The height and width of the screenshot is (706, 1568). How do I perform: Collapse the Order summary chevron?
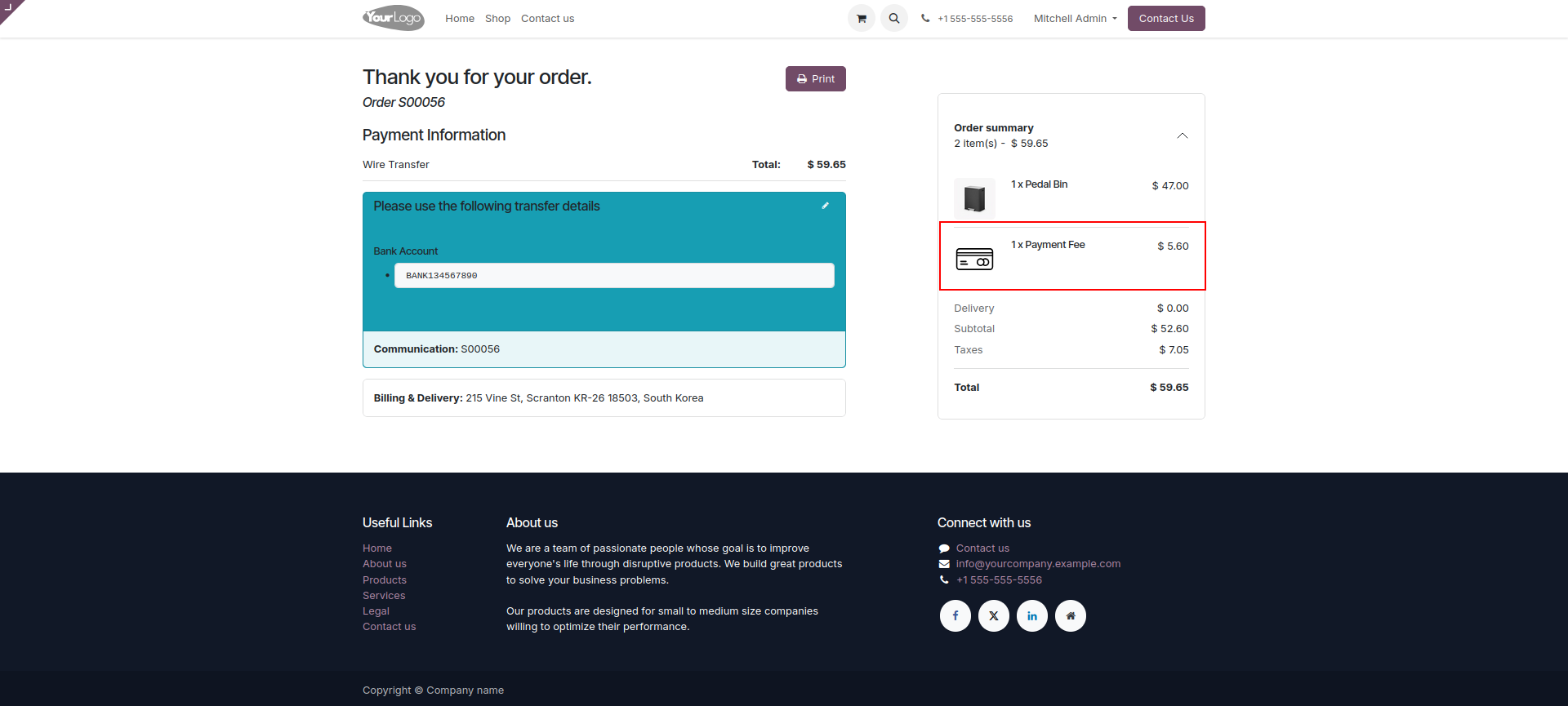(1182, 135)
